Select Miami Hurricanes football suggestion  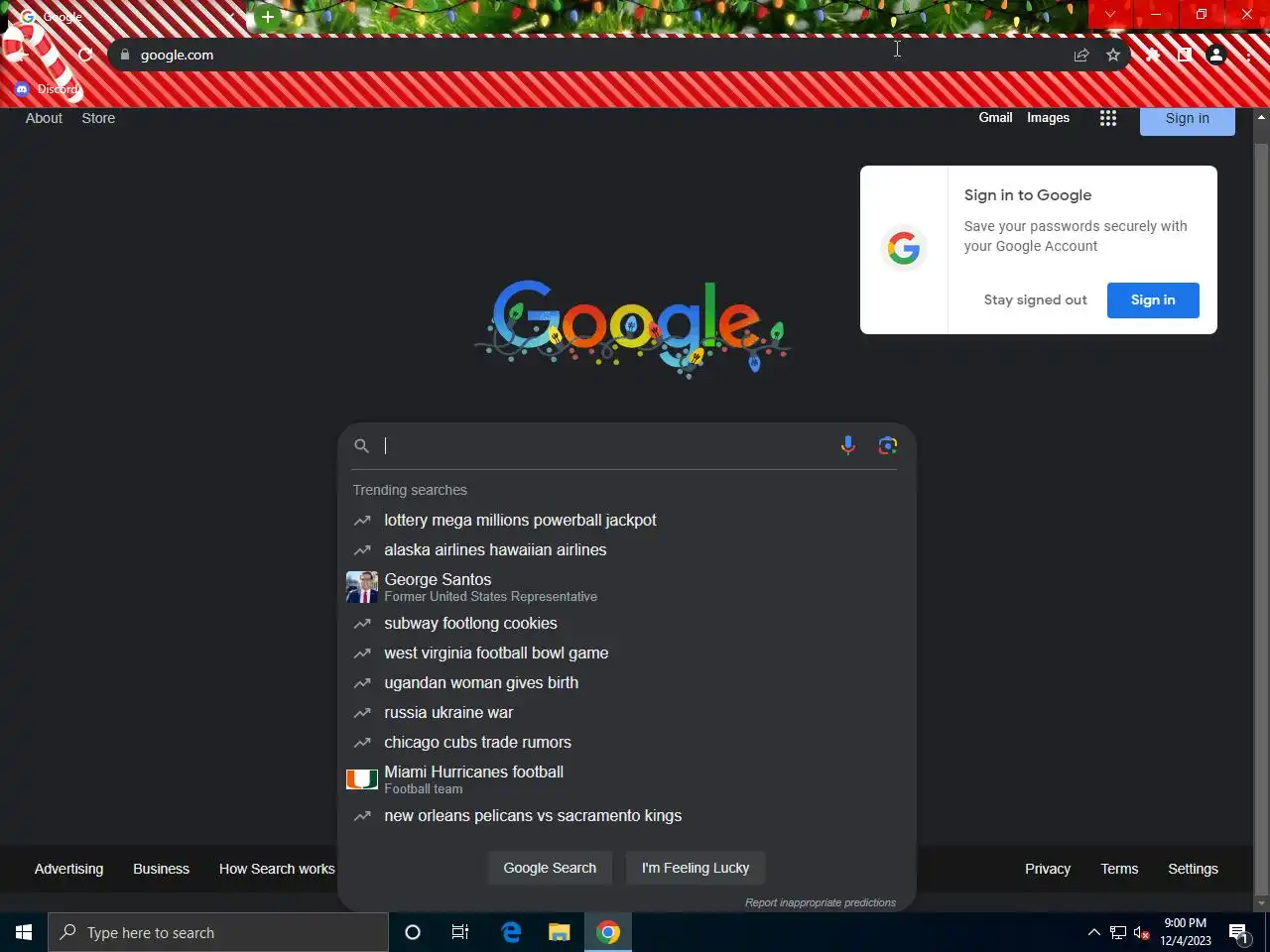pos(627,779)
